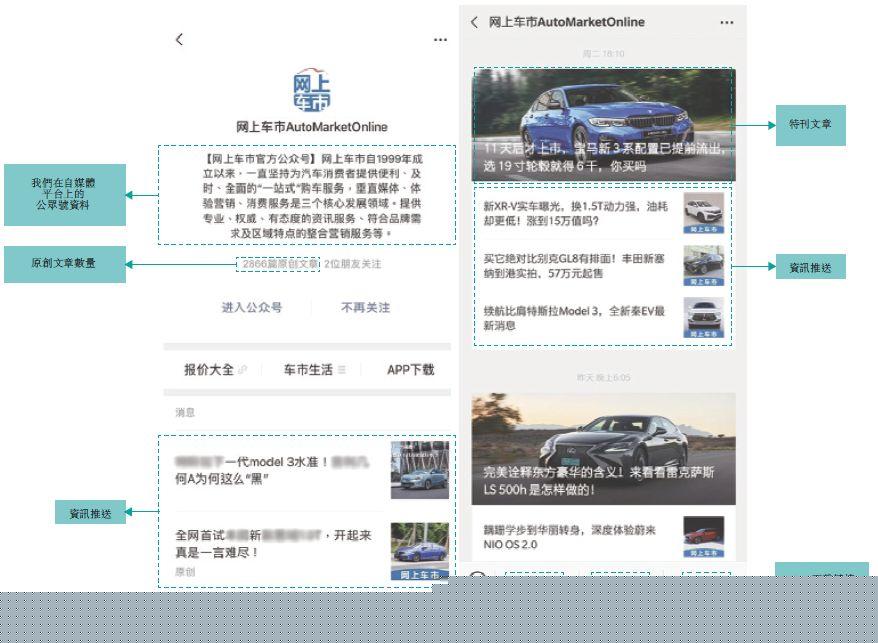Viewport: 878px width, 643px height.
Task: Open the blue BMW 3 Series featured article
Action: point(603,124)
